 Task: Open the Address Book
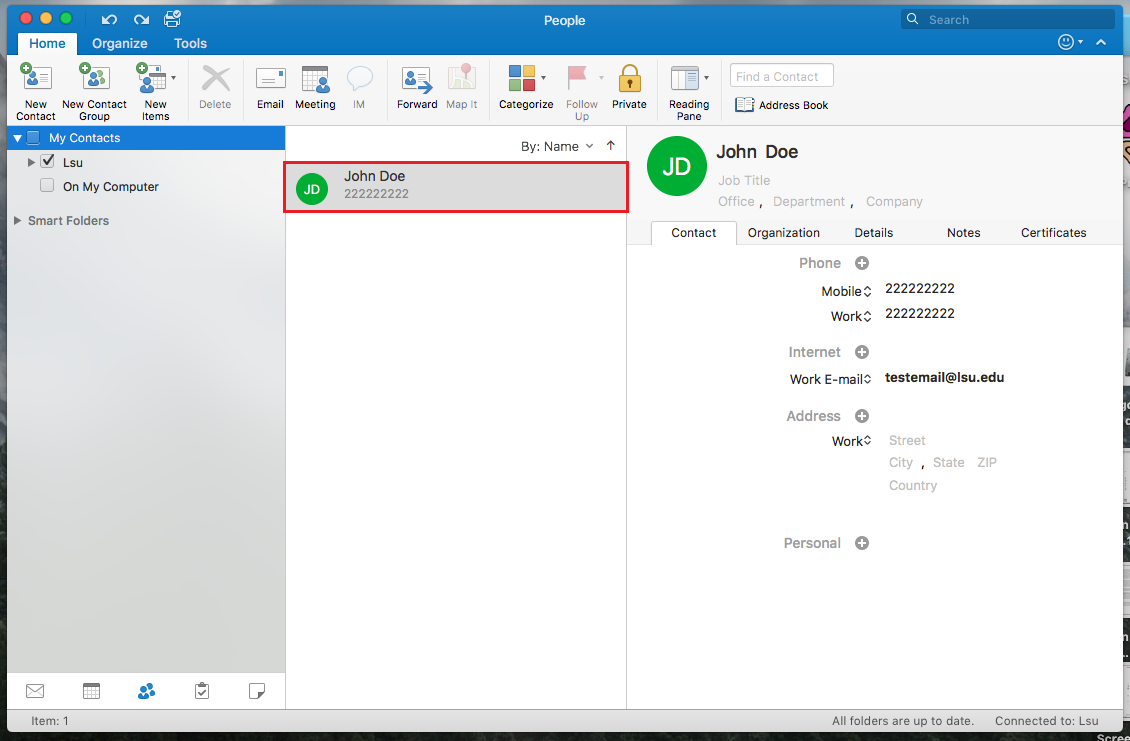pos(782,105)
